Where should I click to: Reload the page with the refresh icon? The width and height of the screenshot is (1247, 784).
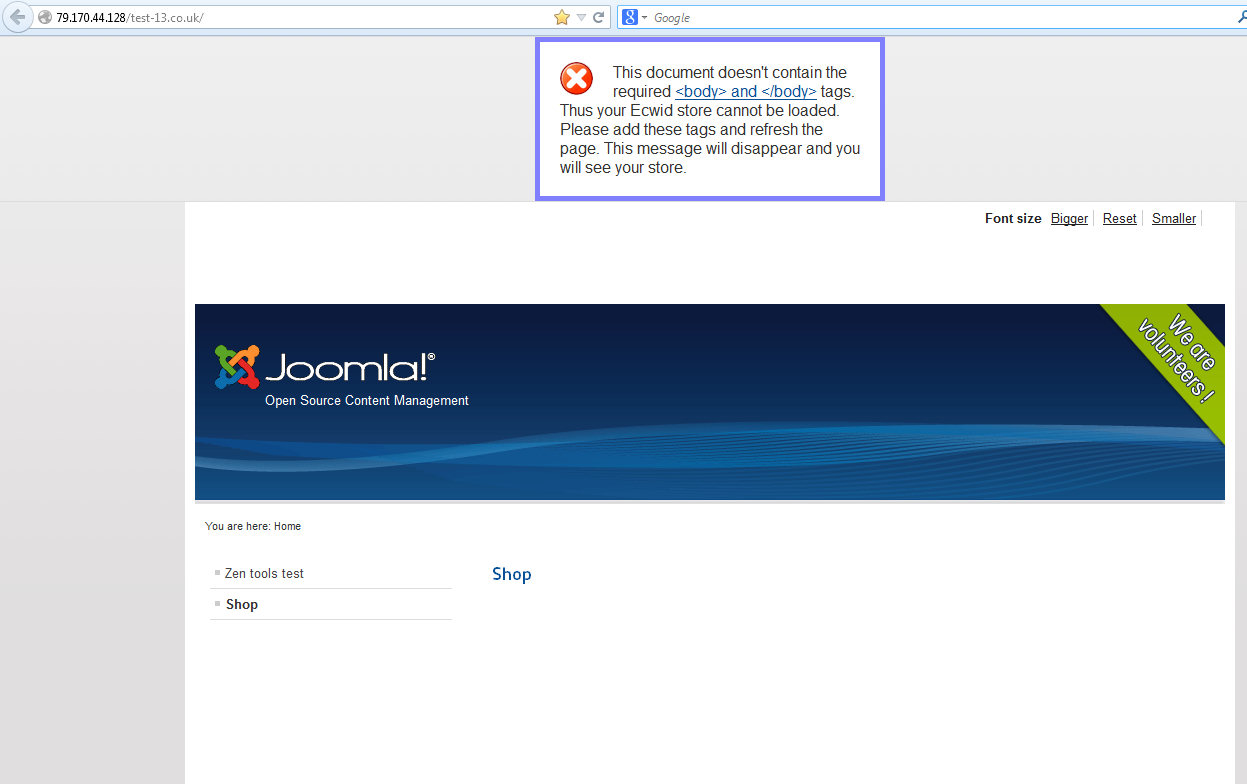(599, 17)
